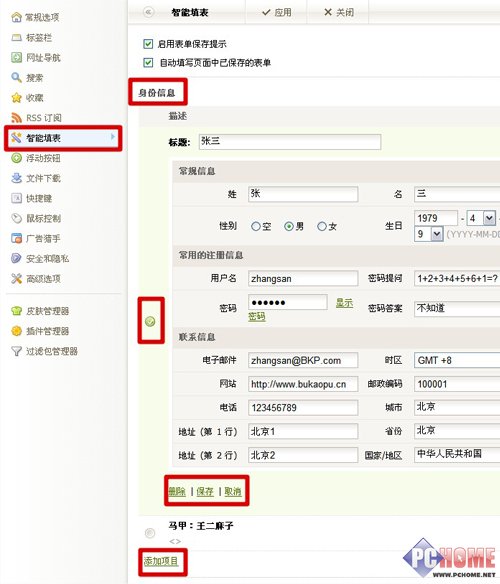Viewport: 500px width, 584px height.
Task: Click the collapse back arrow beside 智能填表 title
Action: click(x=148, y=12)
